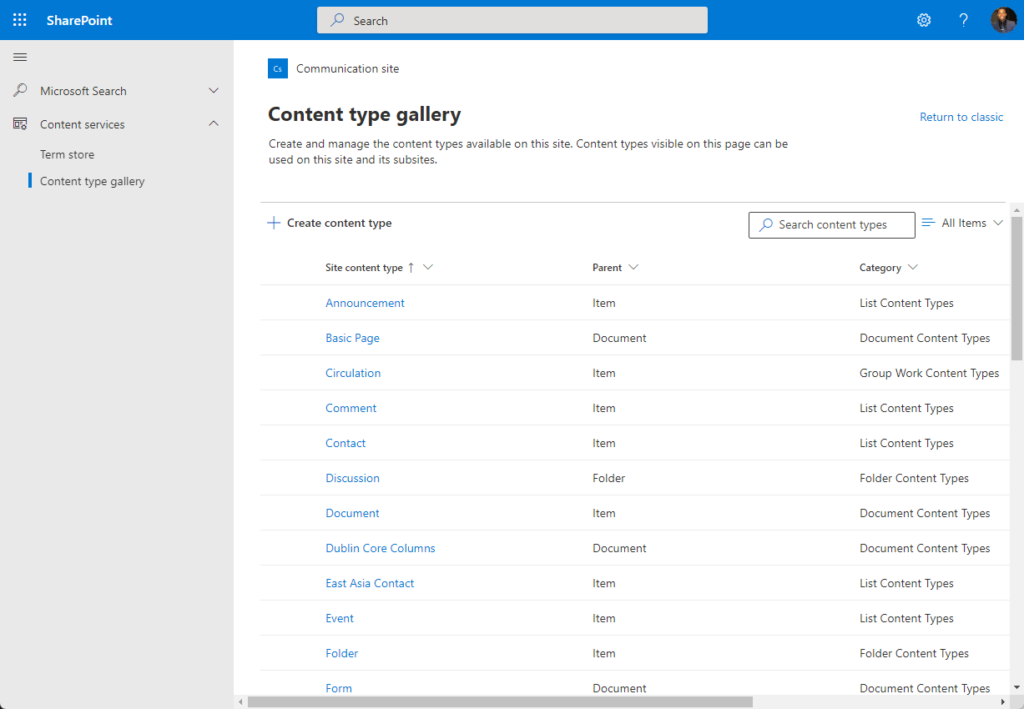
Task: Open the Parent column dropdown chevron
Action: [x=633, y=267]
